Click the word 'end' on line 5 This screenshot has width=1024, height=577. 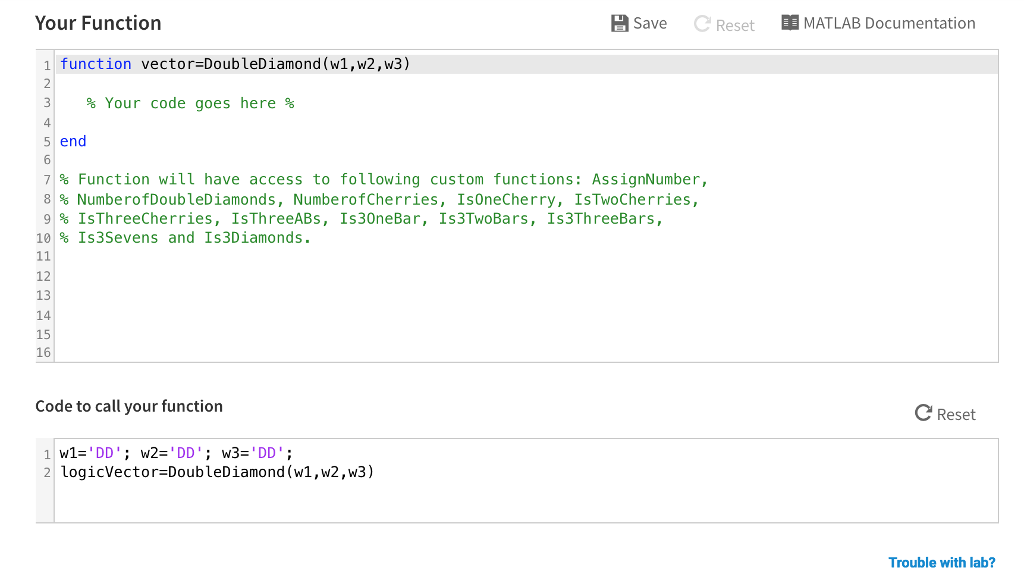click(x=72, y=141)
